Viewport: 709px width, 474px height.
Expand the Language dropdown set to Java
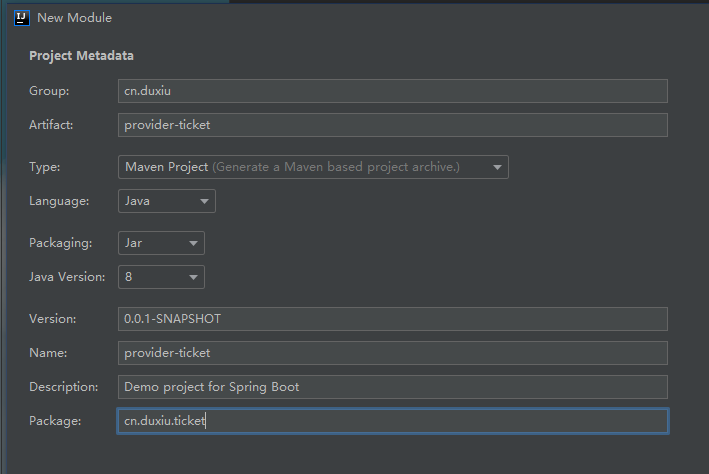(166, 201)
